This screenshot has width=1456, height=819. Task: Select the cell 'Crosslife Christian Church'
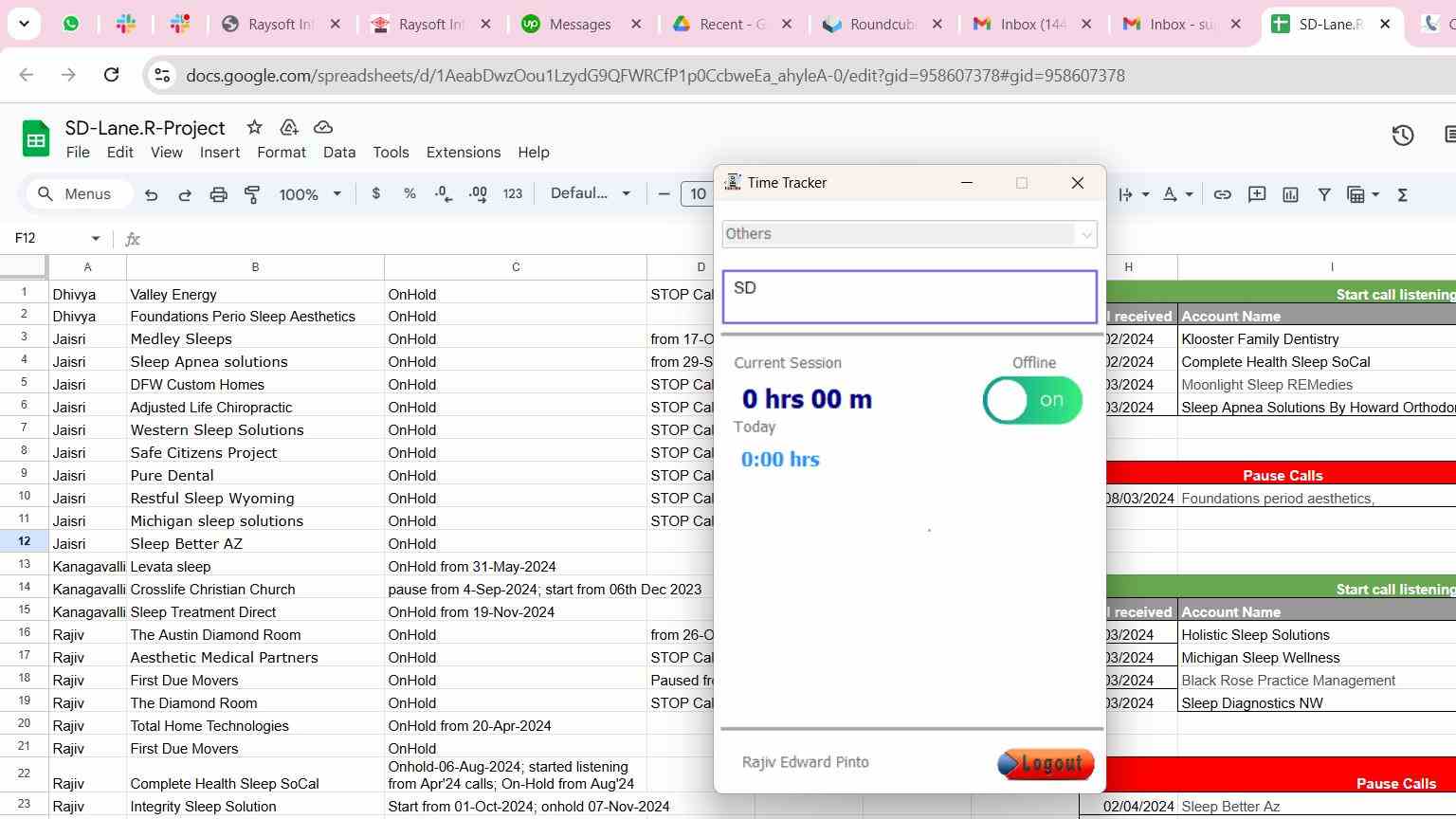coord(255,589)
